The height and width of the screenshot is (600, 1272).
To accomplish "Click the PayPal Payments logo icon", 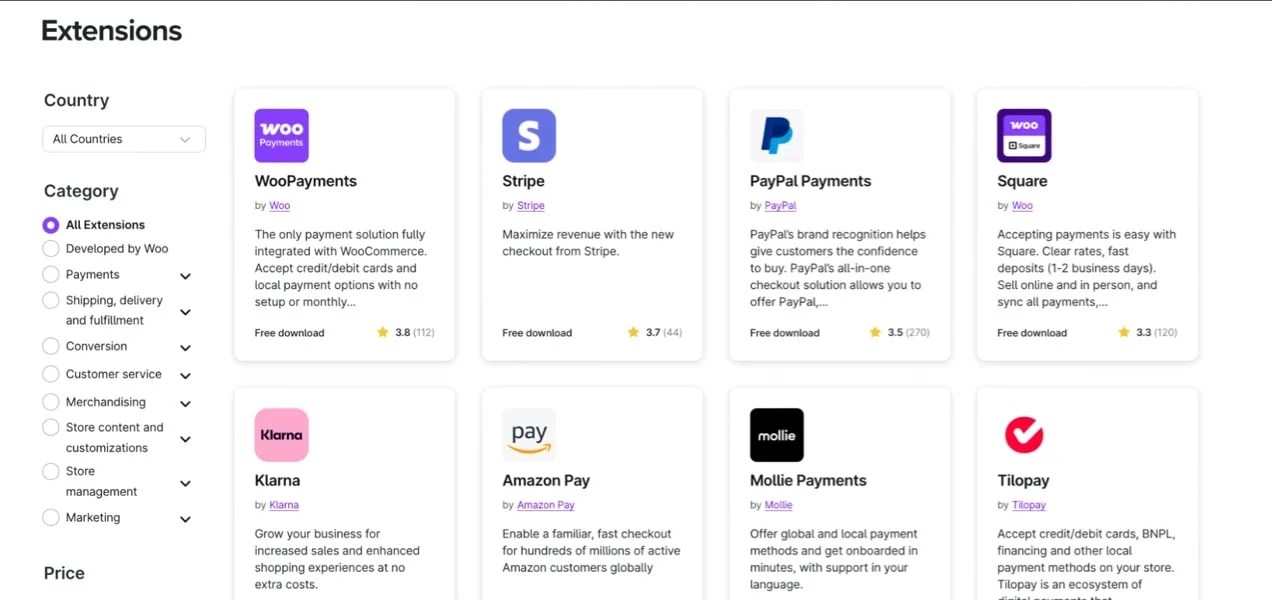I will click(x=776, y=136).
